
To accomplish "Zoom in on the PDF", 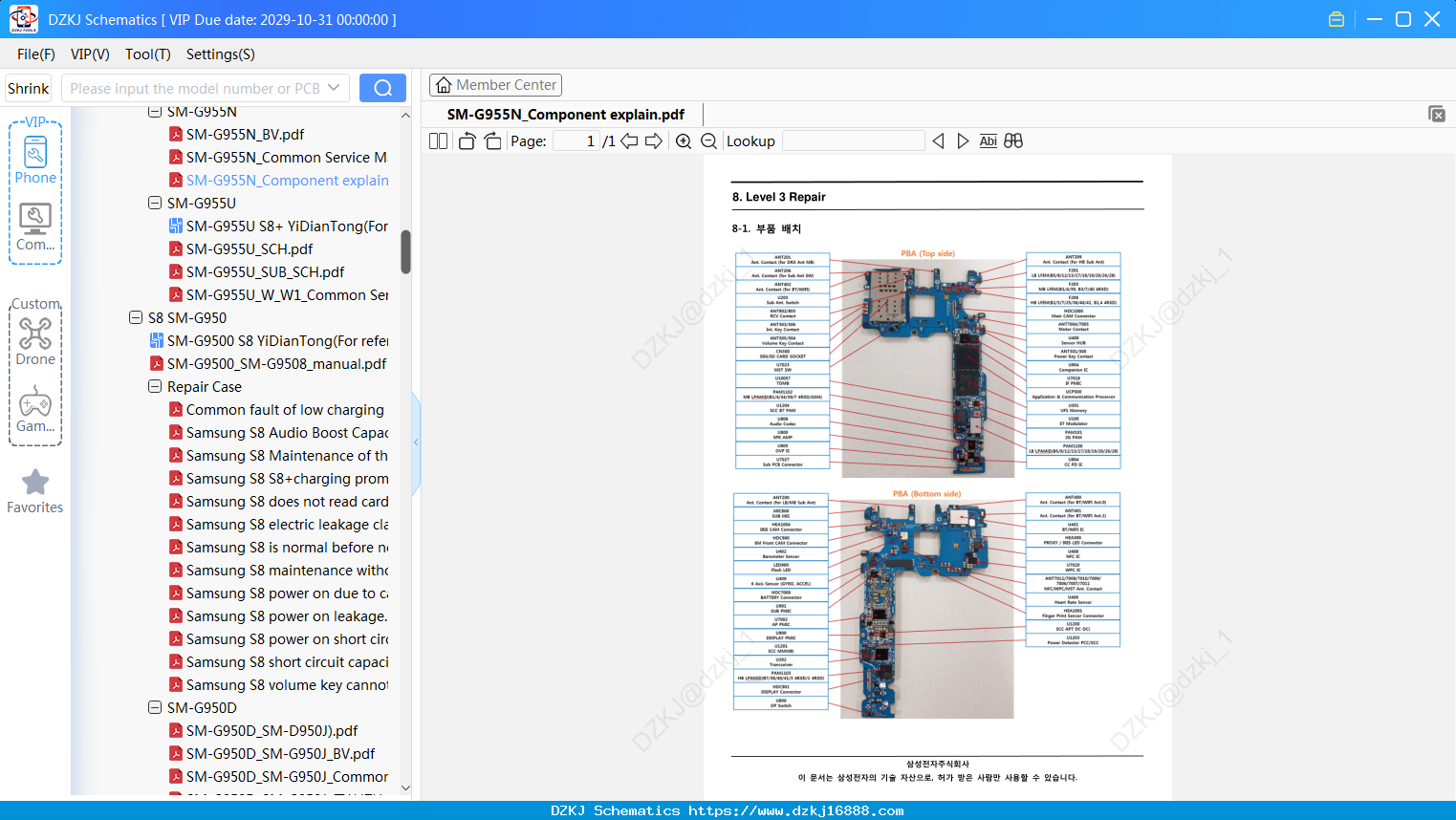I will (x=684, y=141).
